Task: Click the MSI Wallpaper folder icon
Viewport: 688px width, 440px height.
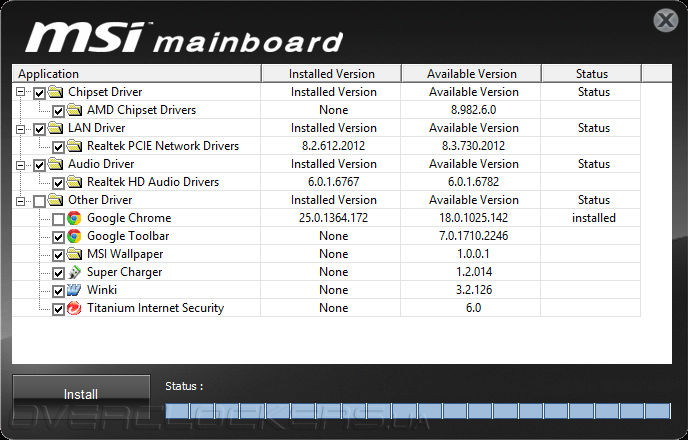Action: [x=74, y=254]
